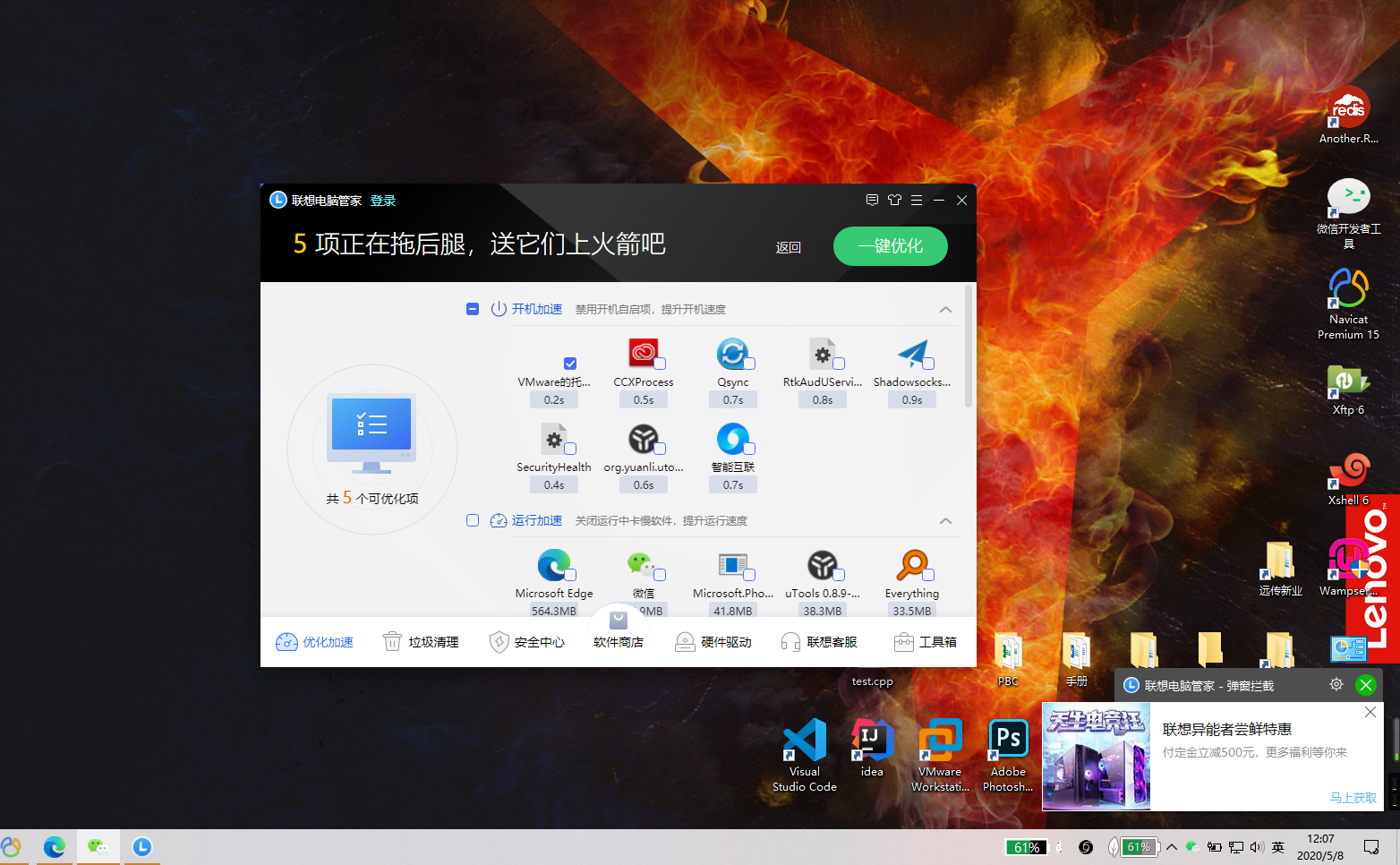
Task: Click the Edge icon in taskbar
Action: pos(54,847)
